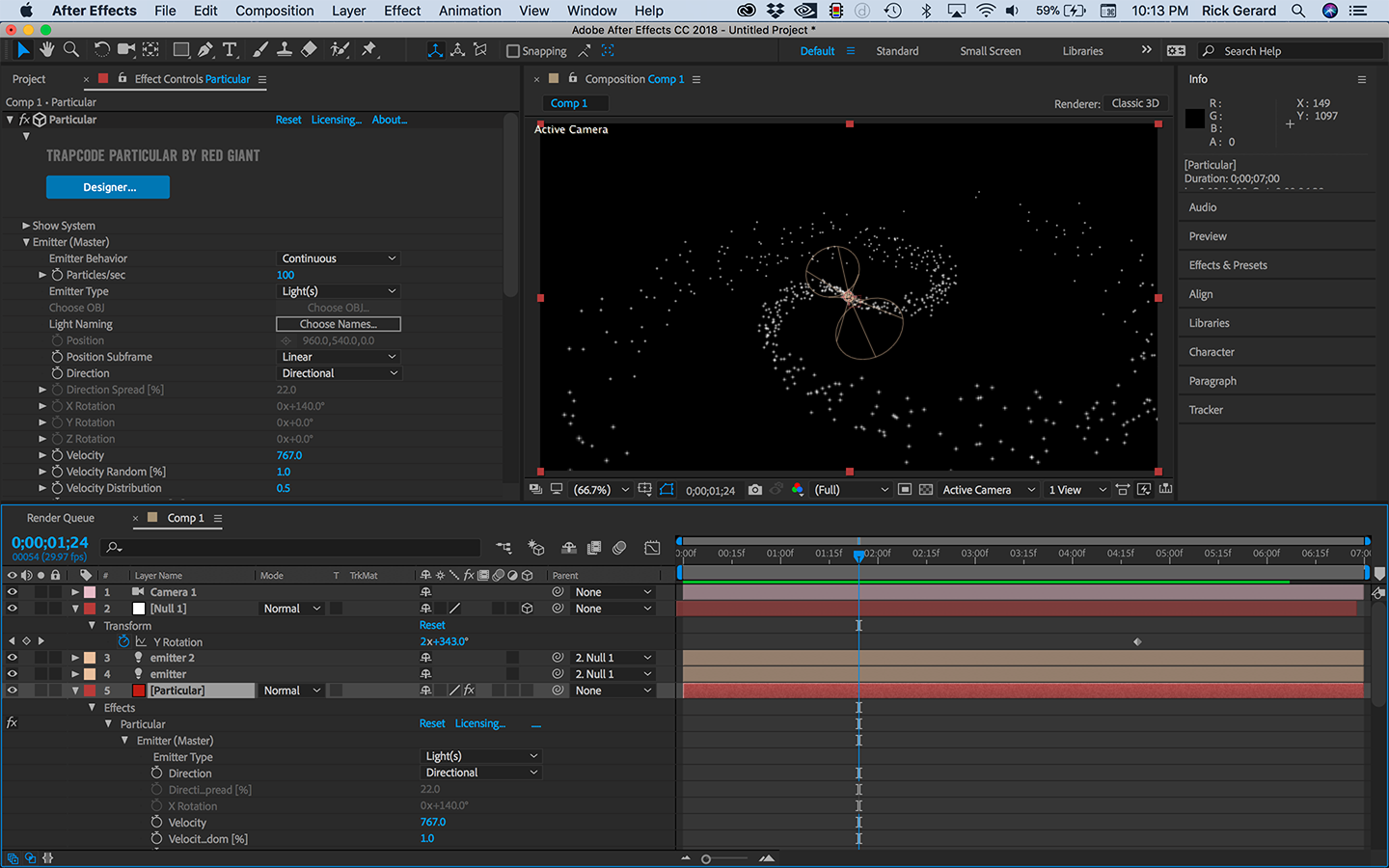Expand the Camera 1 layer
This screenshot has width=1389, height=868.
(75, 592)
